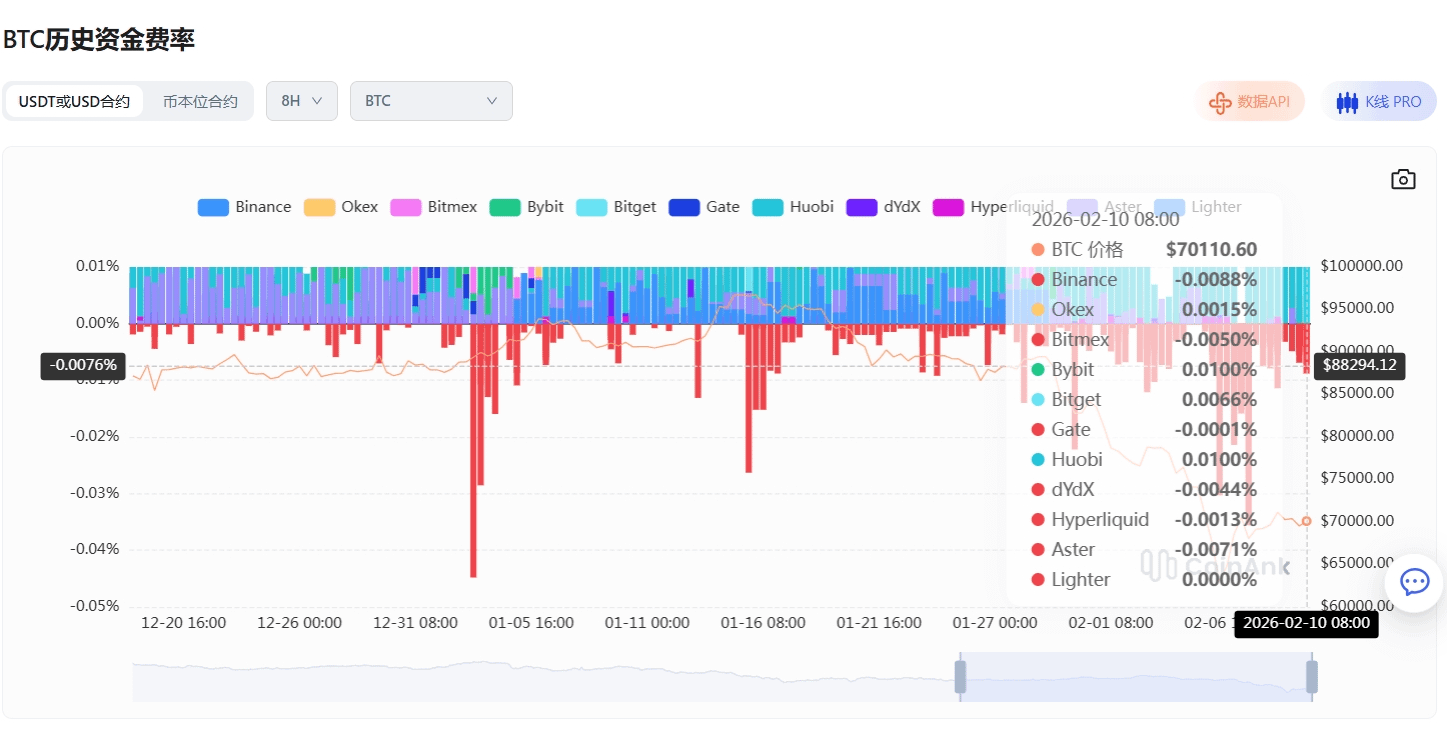Click the left handle of range slider
This screenshot has width=1447, height=734.
pyautogui.click(x=960, y=676)
